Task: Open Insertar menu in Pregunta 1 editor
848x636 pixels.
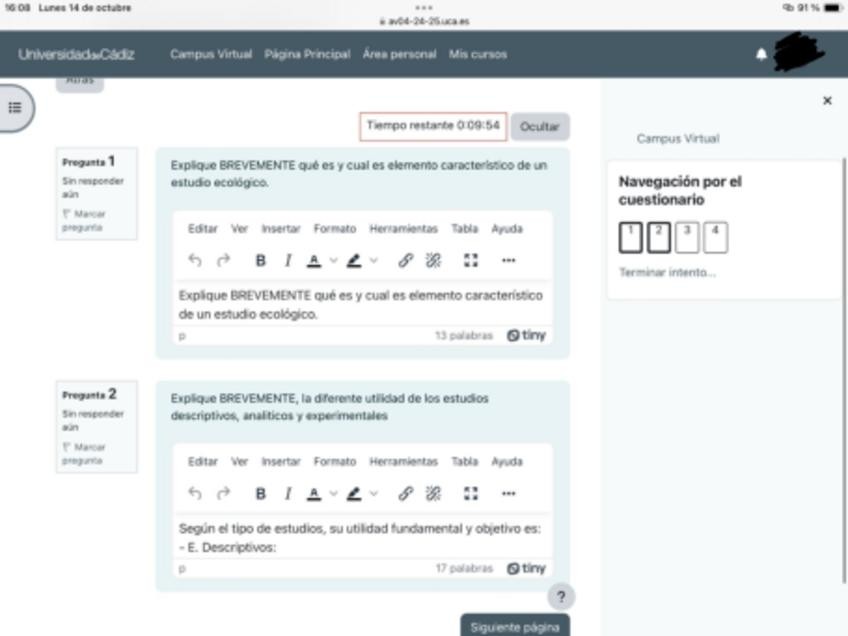Action: [281, 229]
